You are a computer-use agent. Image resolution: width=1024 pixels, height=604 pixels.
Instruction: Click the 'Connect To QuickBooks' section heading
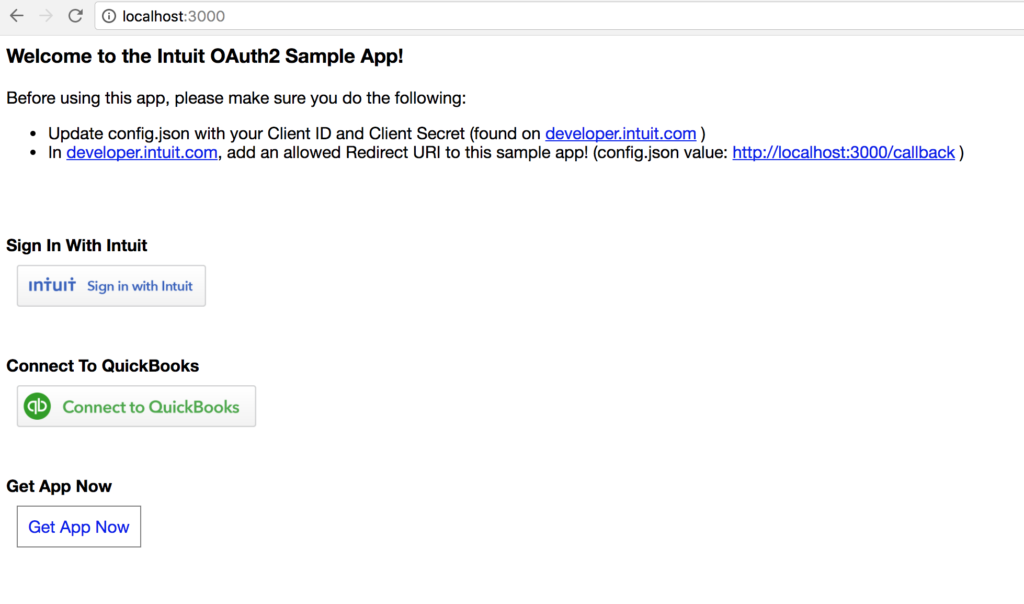tap(103, 366)
